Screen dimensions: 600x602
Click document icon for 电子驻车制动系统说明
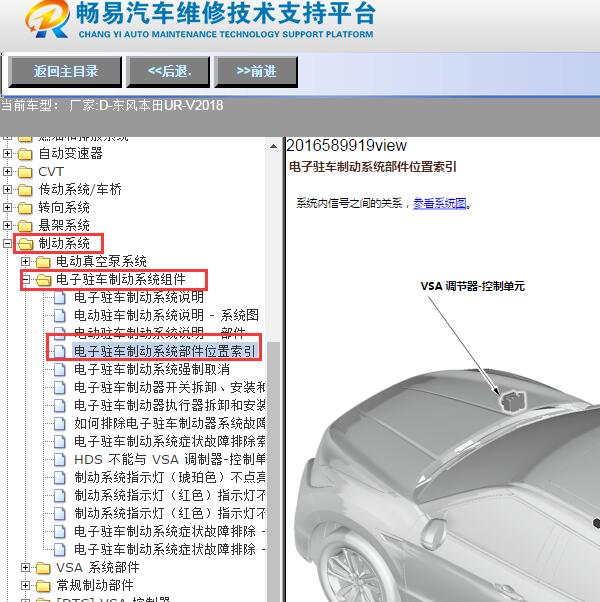(60, 298)
